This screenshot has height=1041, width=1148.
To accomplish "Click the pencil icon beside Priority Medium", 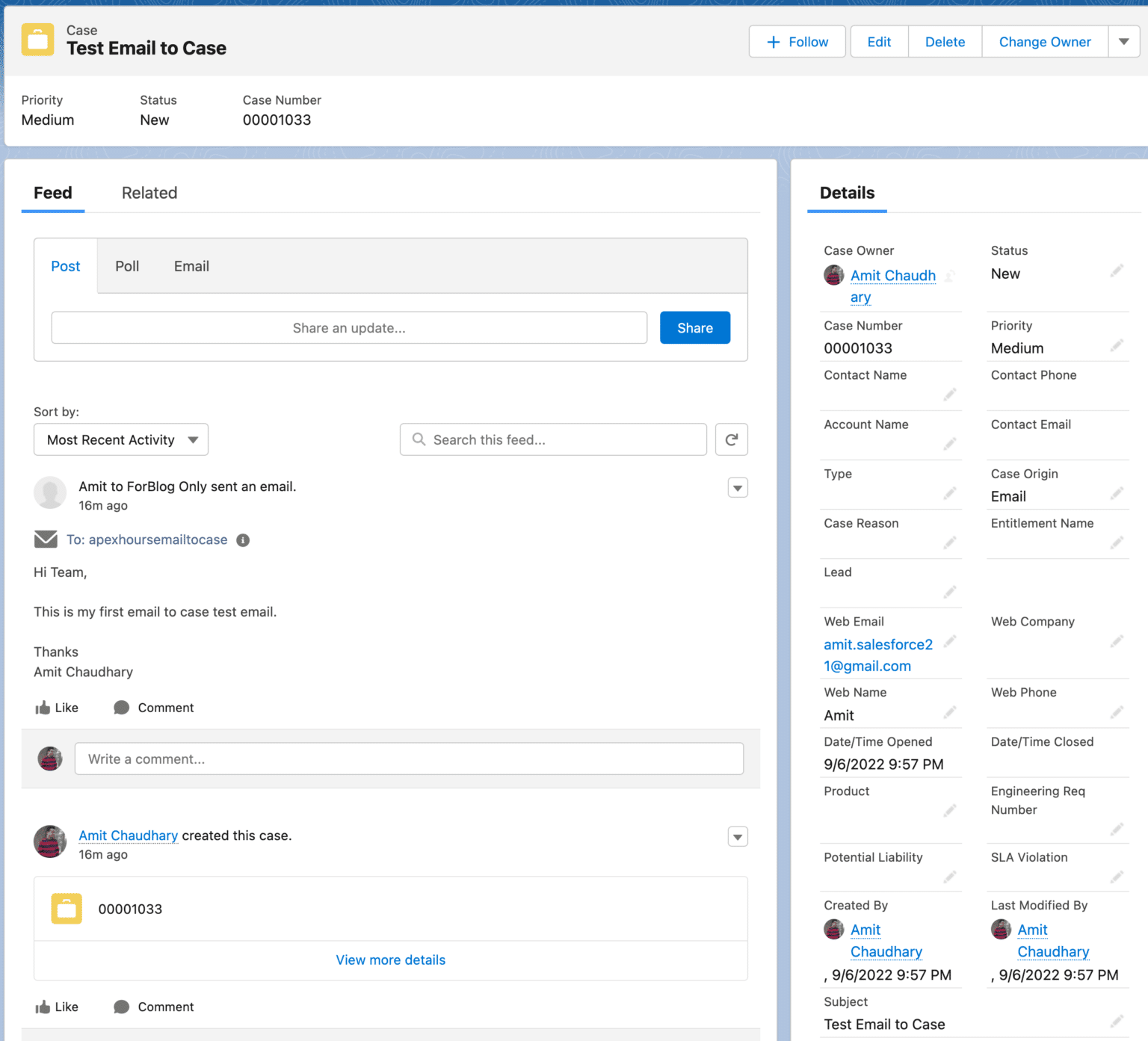I will click(1117, 345).
